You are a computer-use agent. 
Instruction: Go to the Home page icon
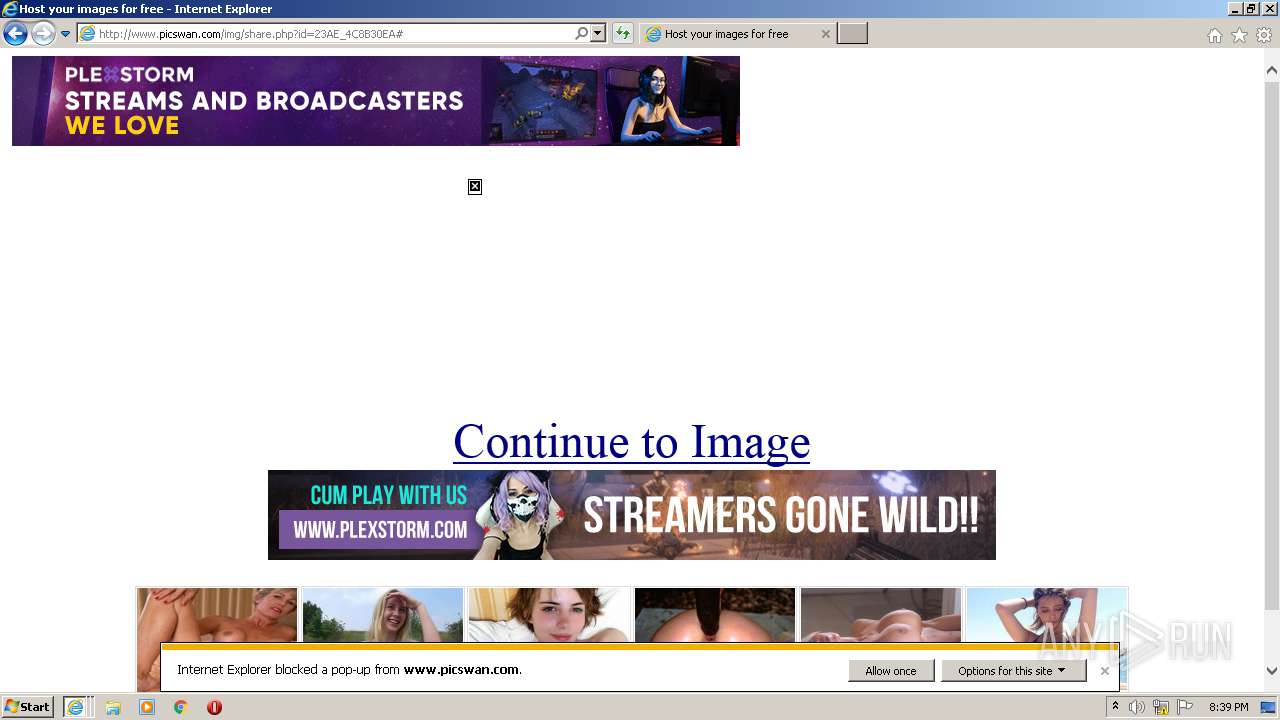click(x=1214, y=35)
